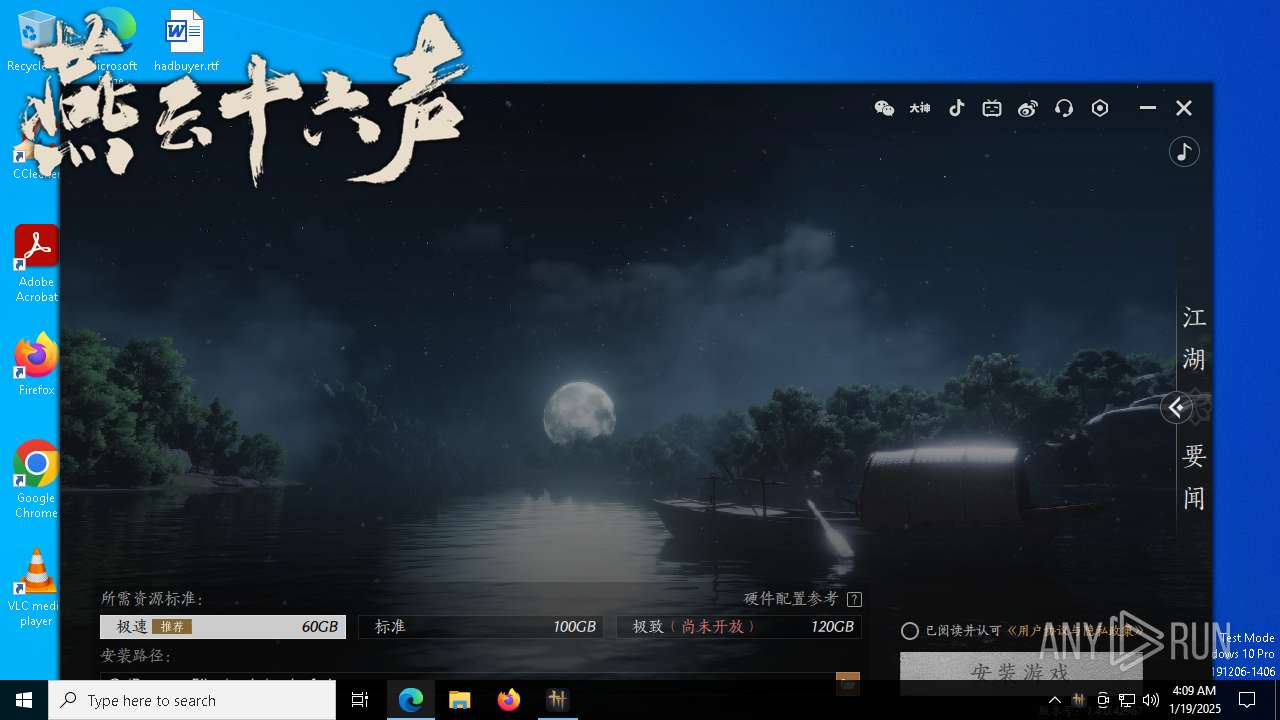This screenshot has width=1280, height=720.
Task: Open Google Chrome desktop shortcut
Action: 36,480
